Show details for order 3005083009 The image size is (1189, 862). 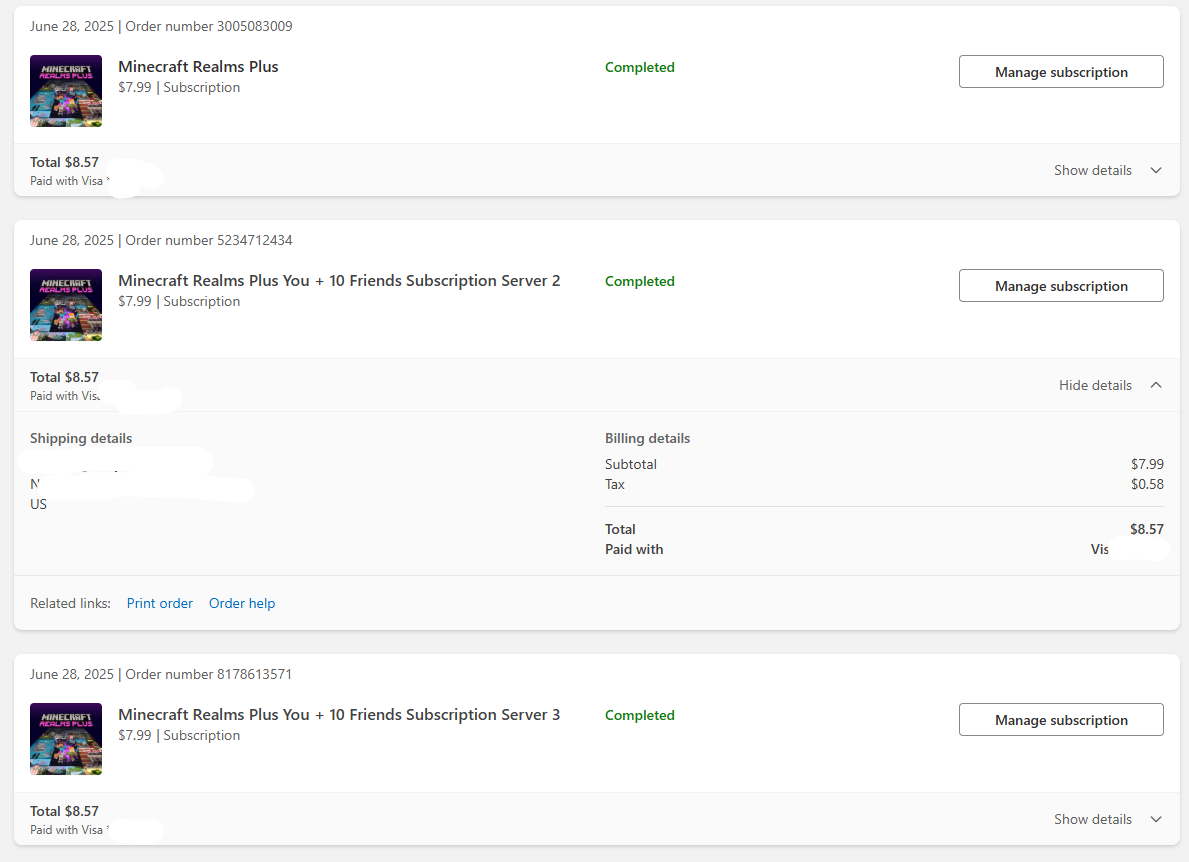pyautogui.click(x=1092, y=170)
